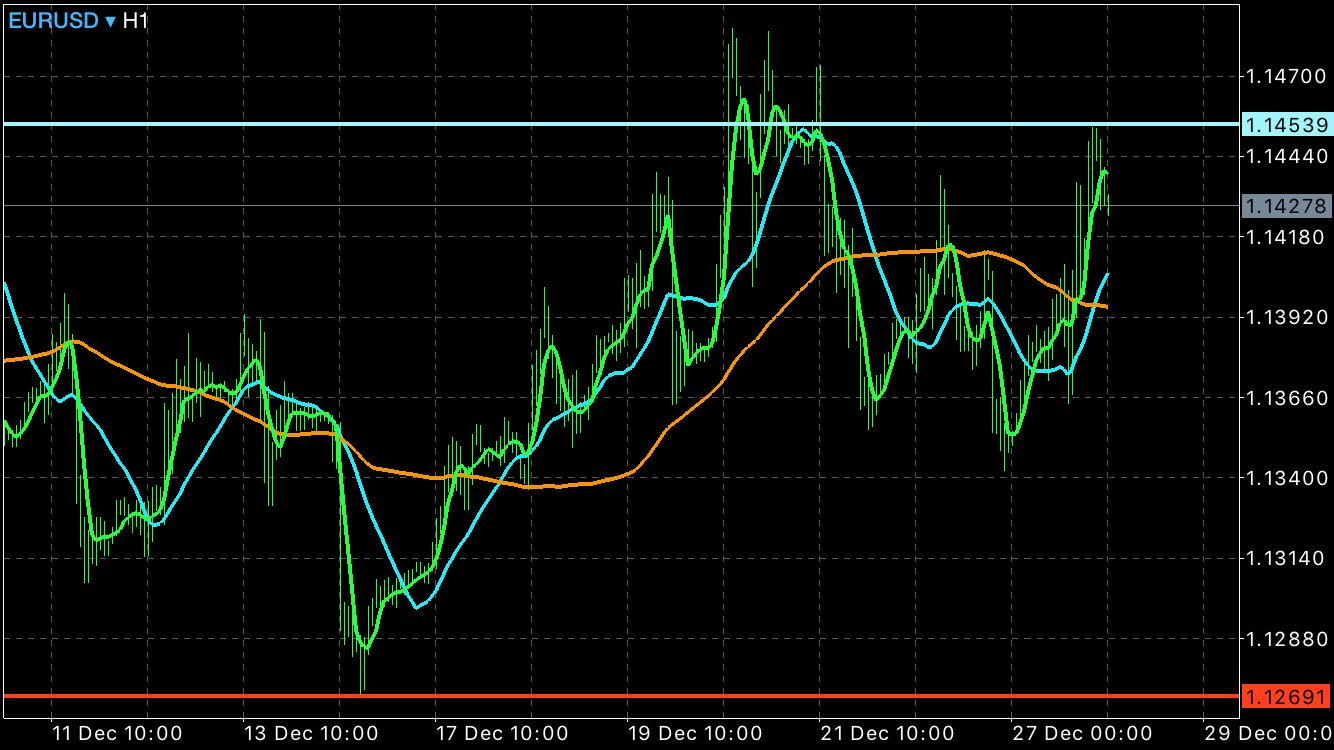This screenshot has height=750, width=1334.
Task: Click the 1.13400 price axis label
Action: [x=1285, y=478]
